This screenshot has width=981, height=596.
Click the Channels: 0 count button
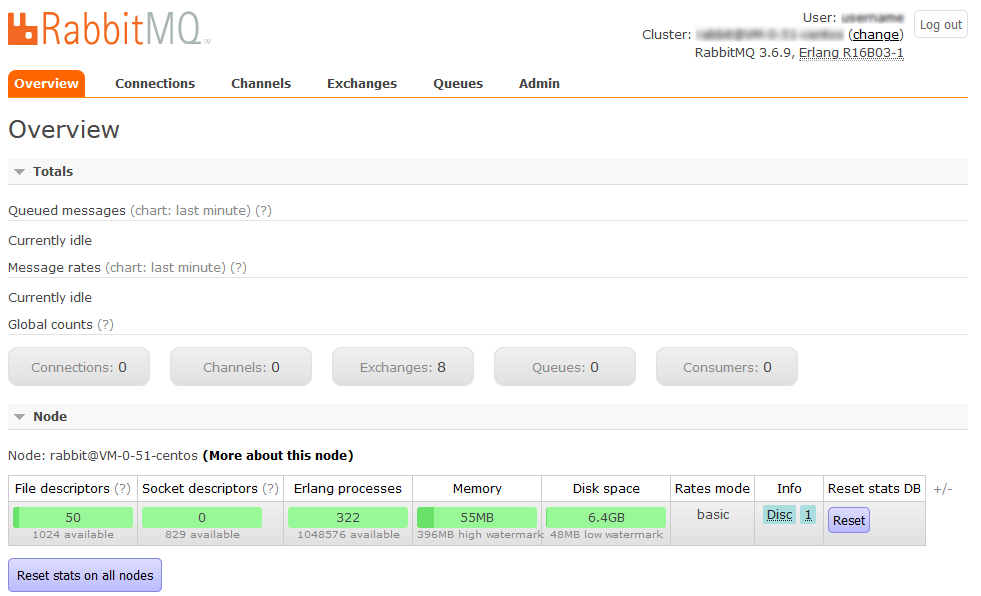click(241, 367)
